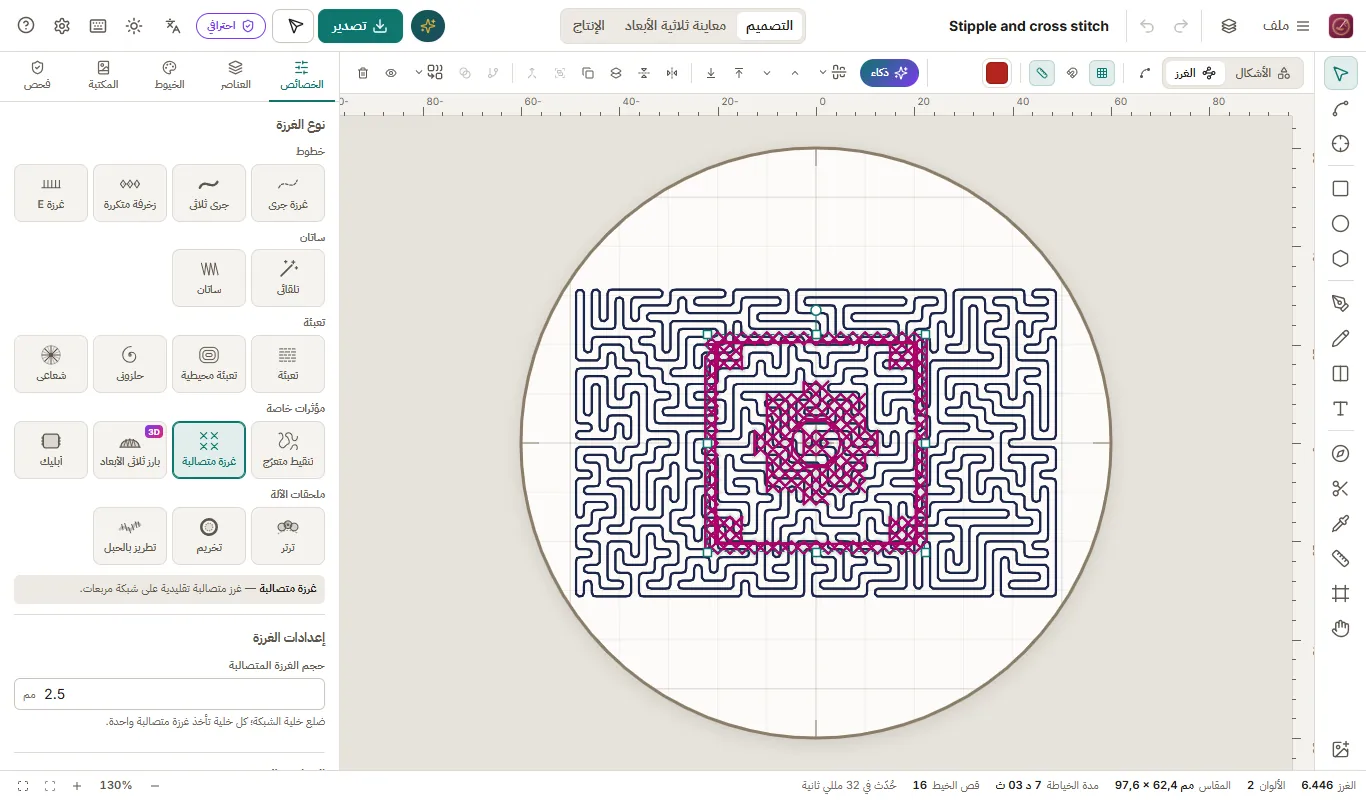Screen dimensions: 1366x800
Task: Open the ملف file menu
Action: (1287, 26)
